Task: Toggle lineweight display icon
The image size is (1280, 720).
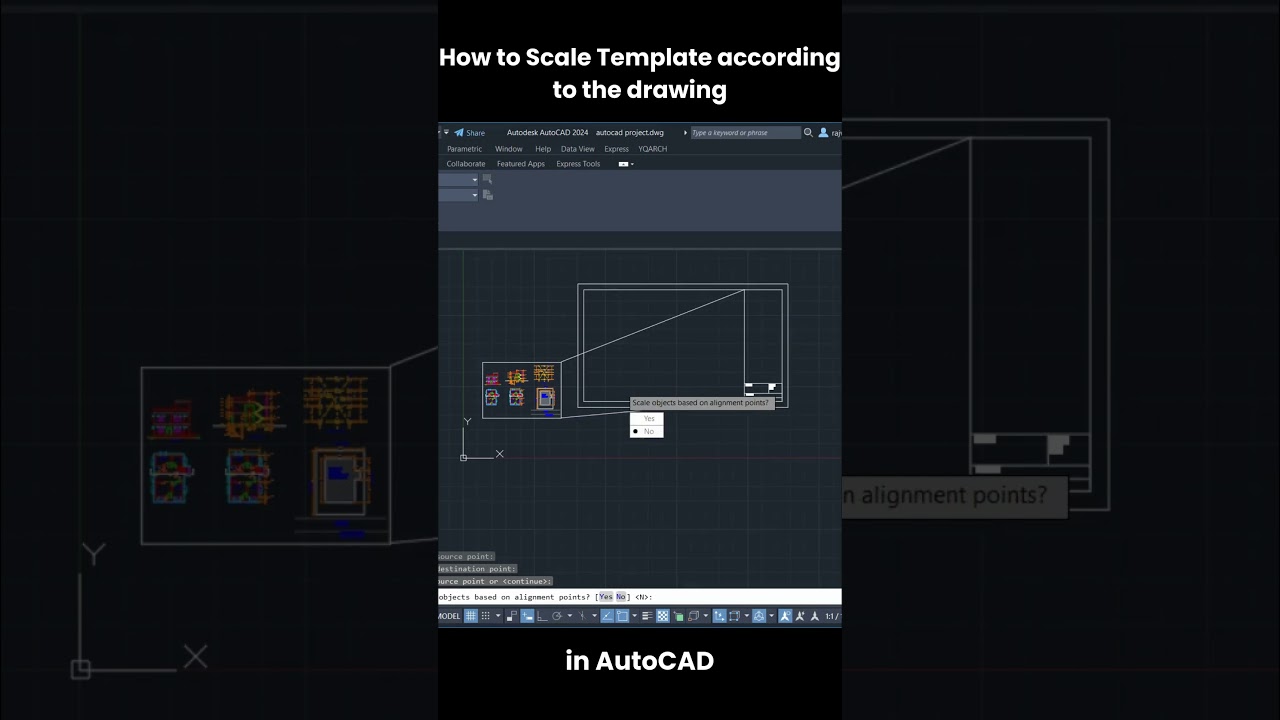Action: coord(646,616)
